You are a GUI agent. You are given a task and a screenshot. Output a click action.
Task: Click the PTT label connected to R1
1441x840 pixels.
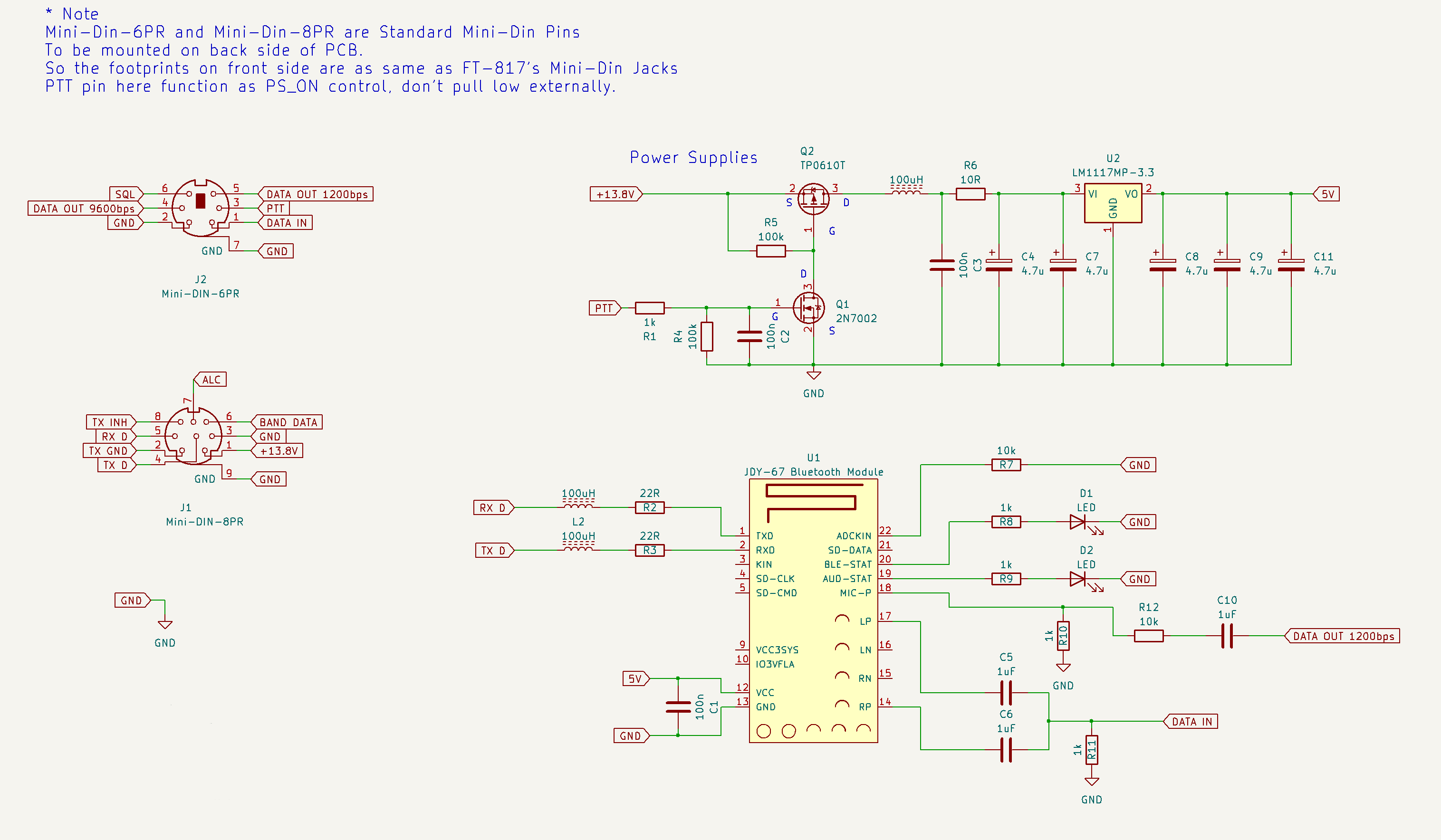point(605,308)
